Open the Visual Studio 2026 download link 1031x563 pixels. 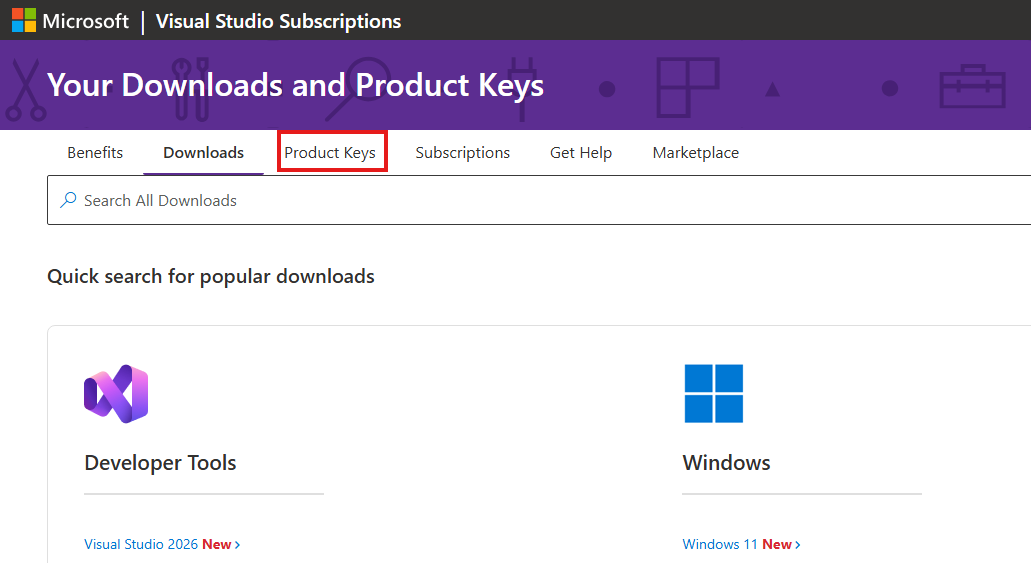click(x=141, y=545)
